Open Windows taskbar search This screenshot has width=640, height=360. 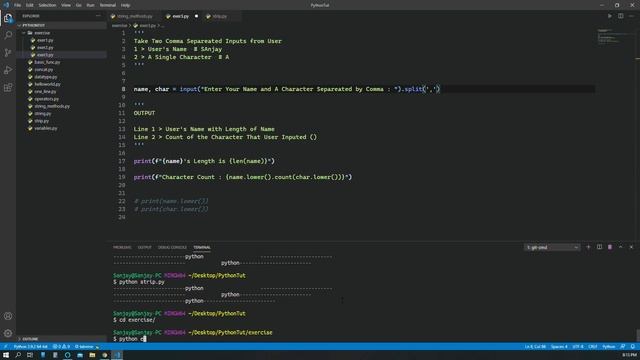click(x=18, y=355)
